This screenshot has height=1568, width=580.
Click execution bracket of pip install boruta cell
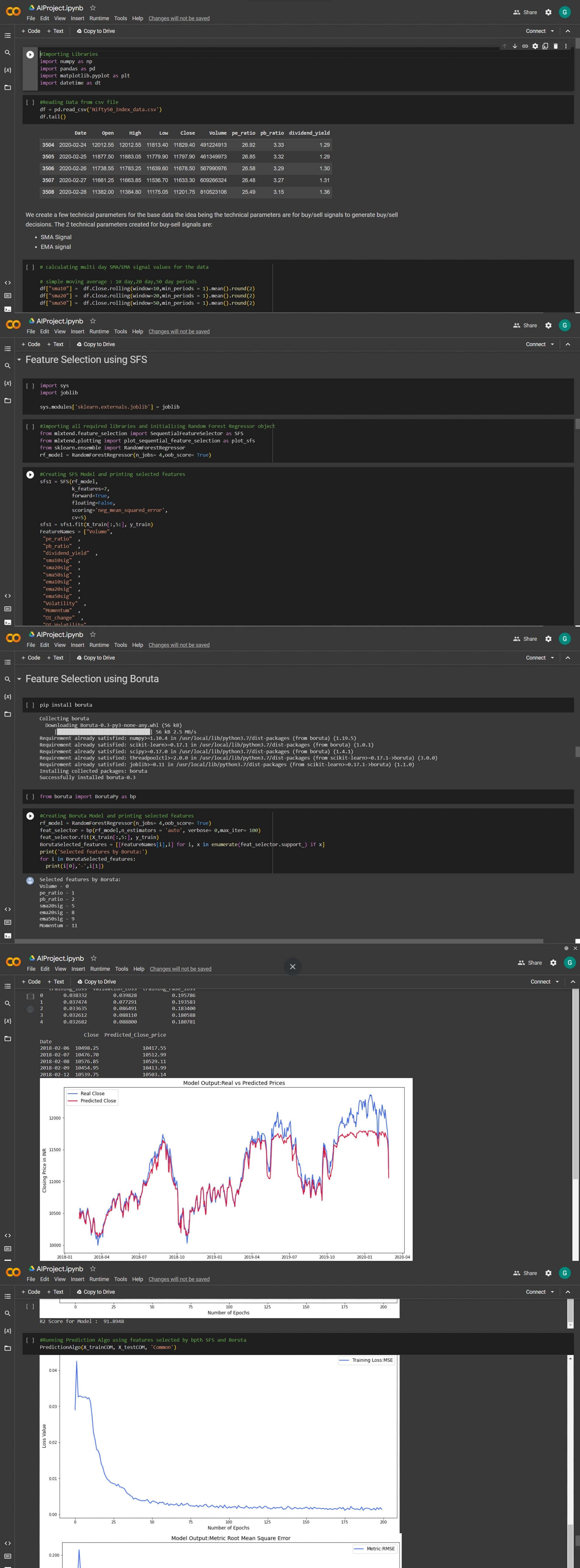(30, 705)
